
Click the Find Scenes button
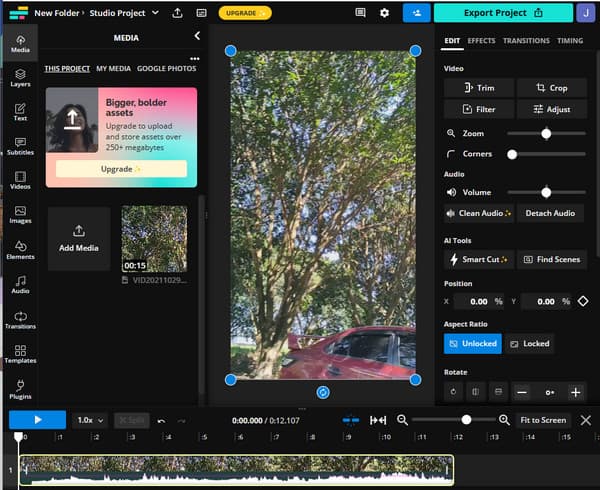(551, 259)
